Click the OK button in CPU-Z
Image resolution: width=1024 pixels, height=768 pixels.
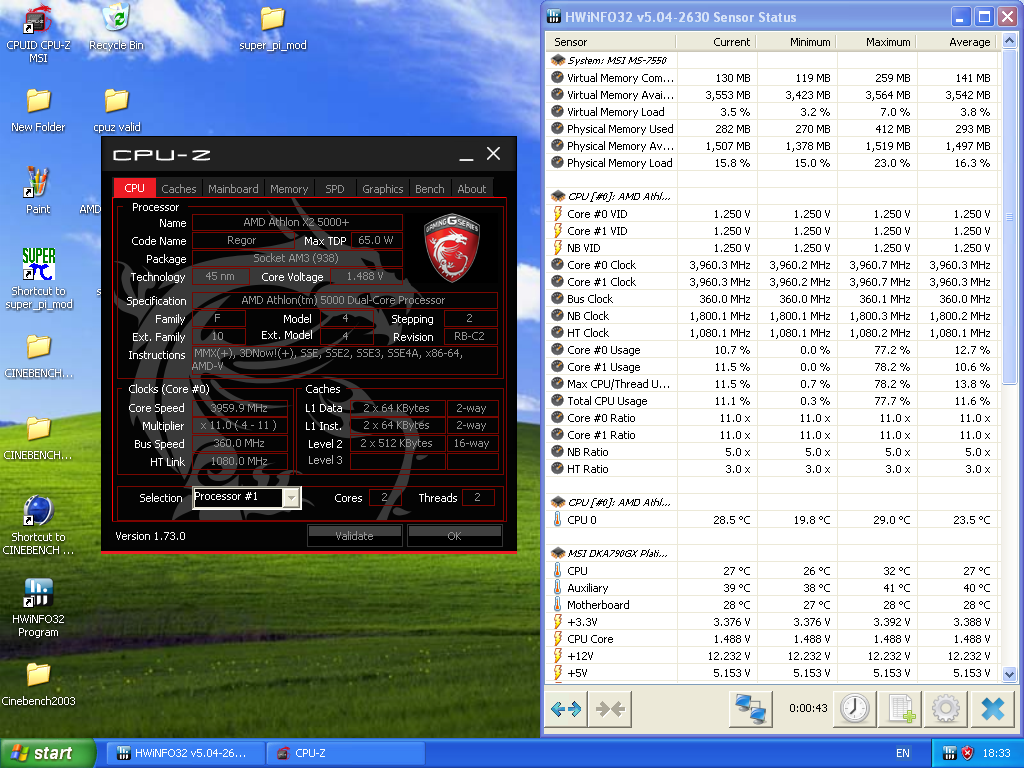point(455,536)
